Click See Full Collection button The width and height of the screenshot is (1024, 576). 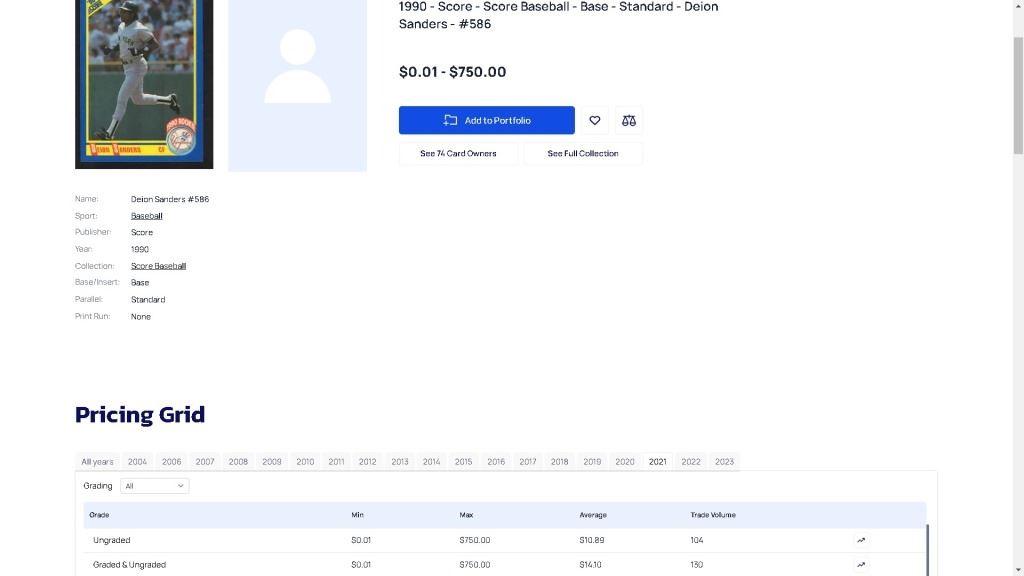[x=583, y=154]
